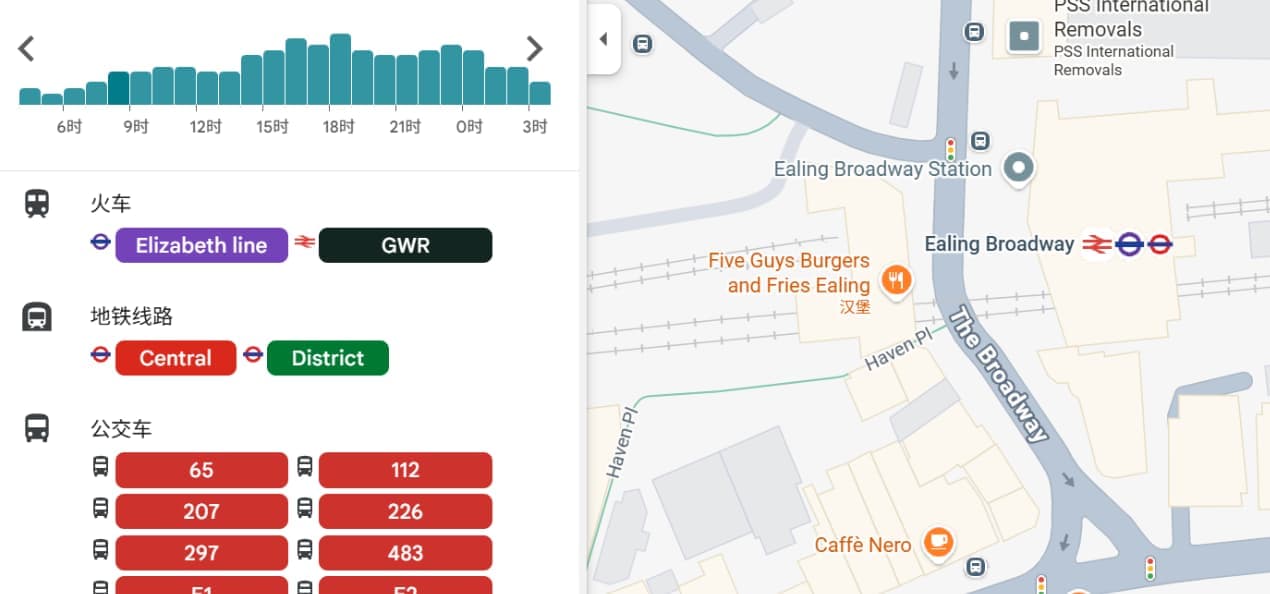The height and width of the screenshot is (594, 1270).
Task: Collapse the side panel with arrow
Action: 603,39
